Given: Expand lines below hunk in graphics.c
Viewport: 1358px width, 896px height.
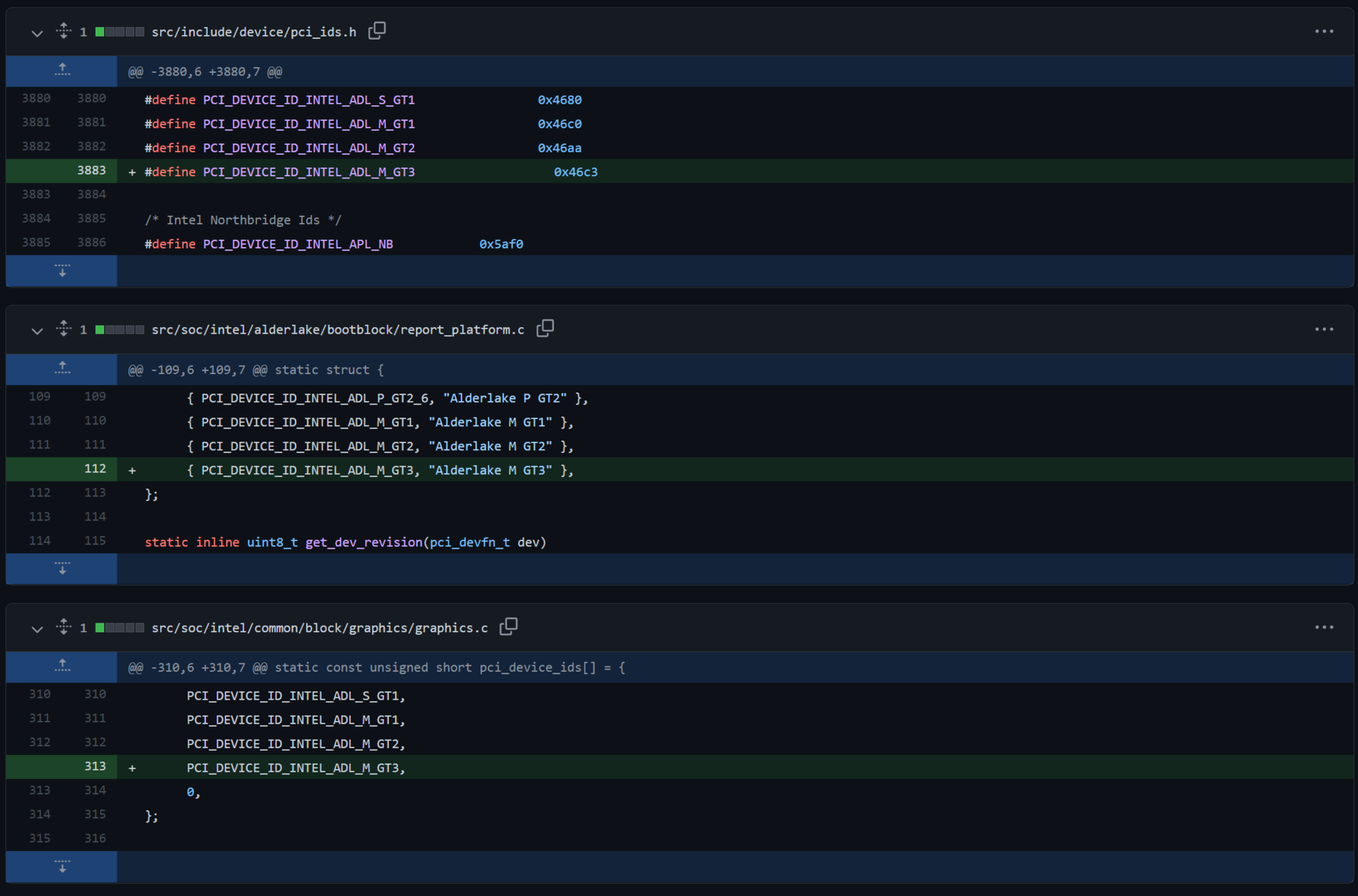Looking at the screenshot, I should click(62, 867).
